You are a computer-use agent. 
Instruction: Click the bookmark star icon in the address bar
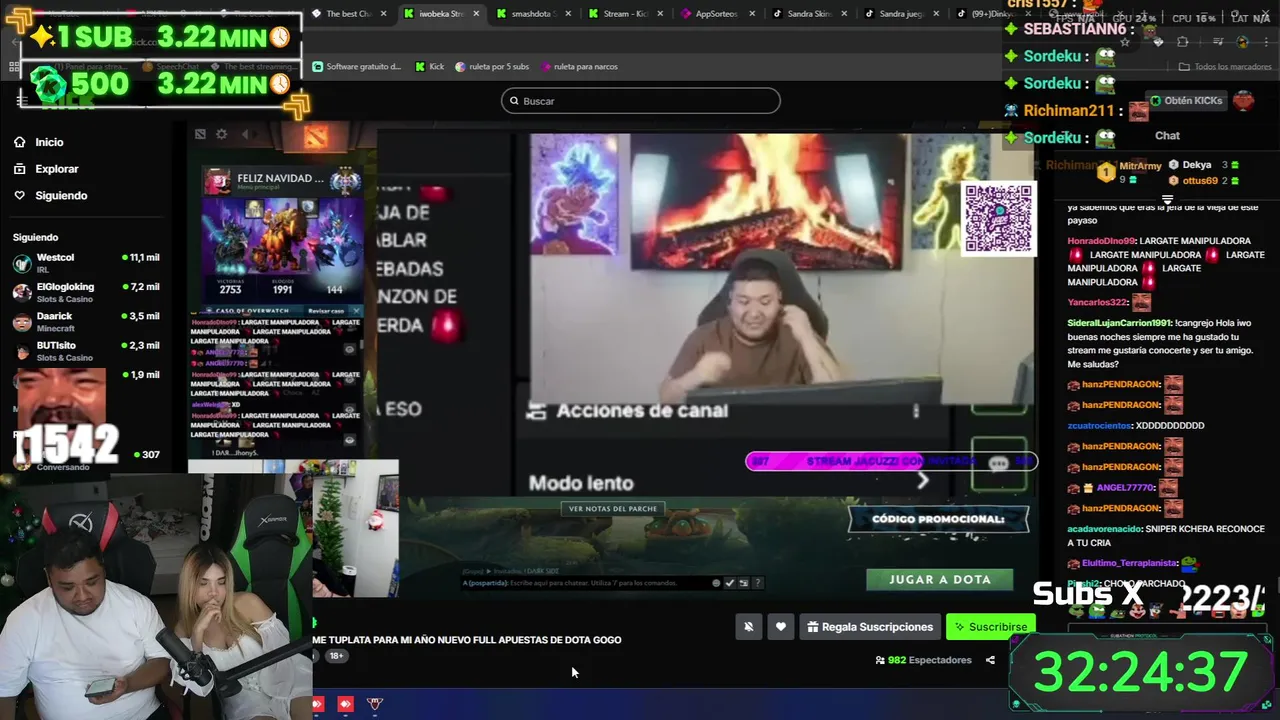click(x=1125, y=42)
